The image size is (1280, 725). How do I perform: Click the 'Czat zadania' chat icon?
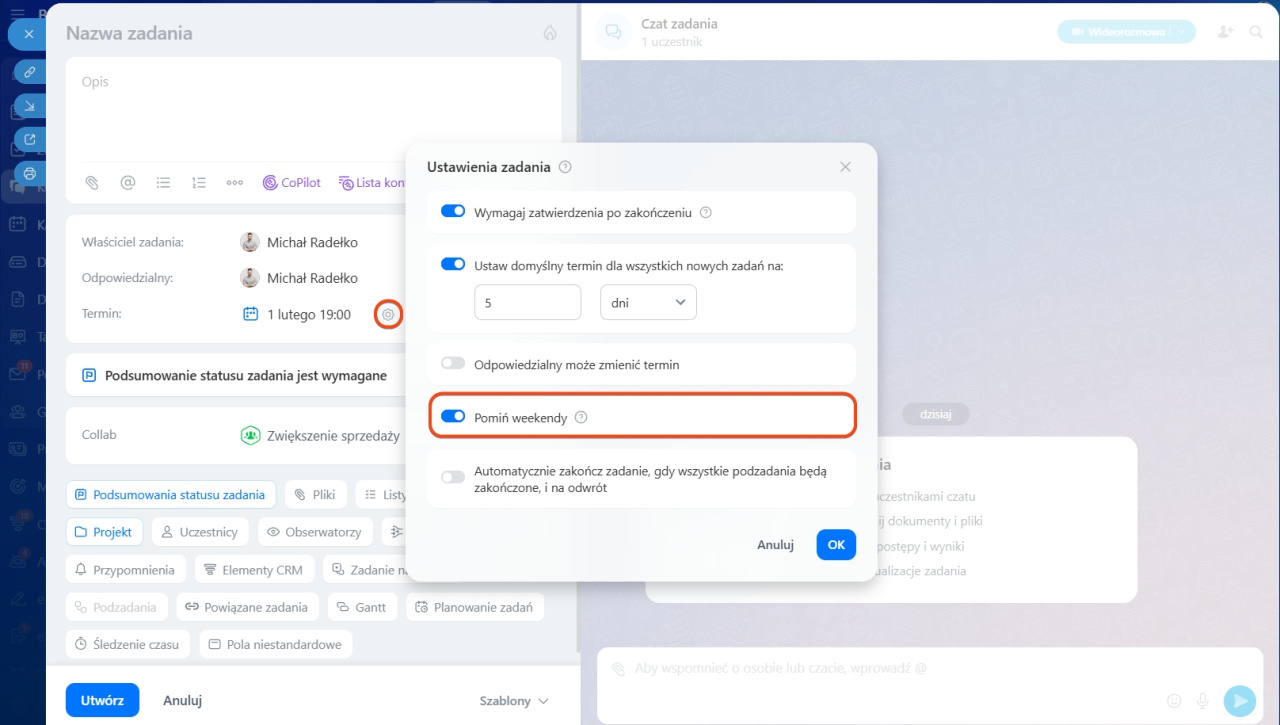point(612,32)
